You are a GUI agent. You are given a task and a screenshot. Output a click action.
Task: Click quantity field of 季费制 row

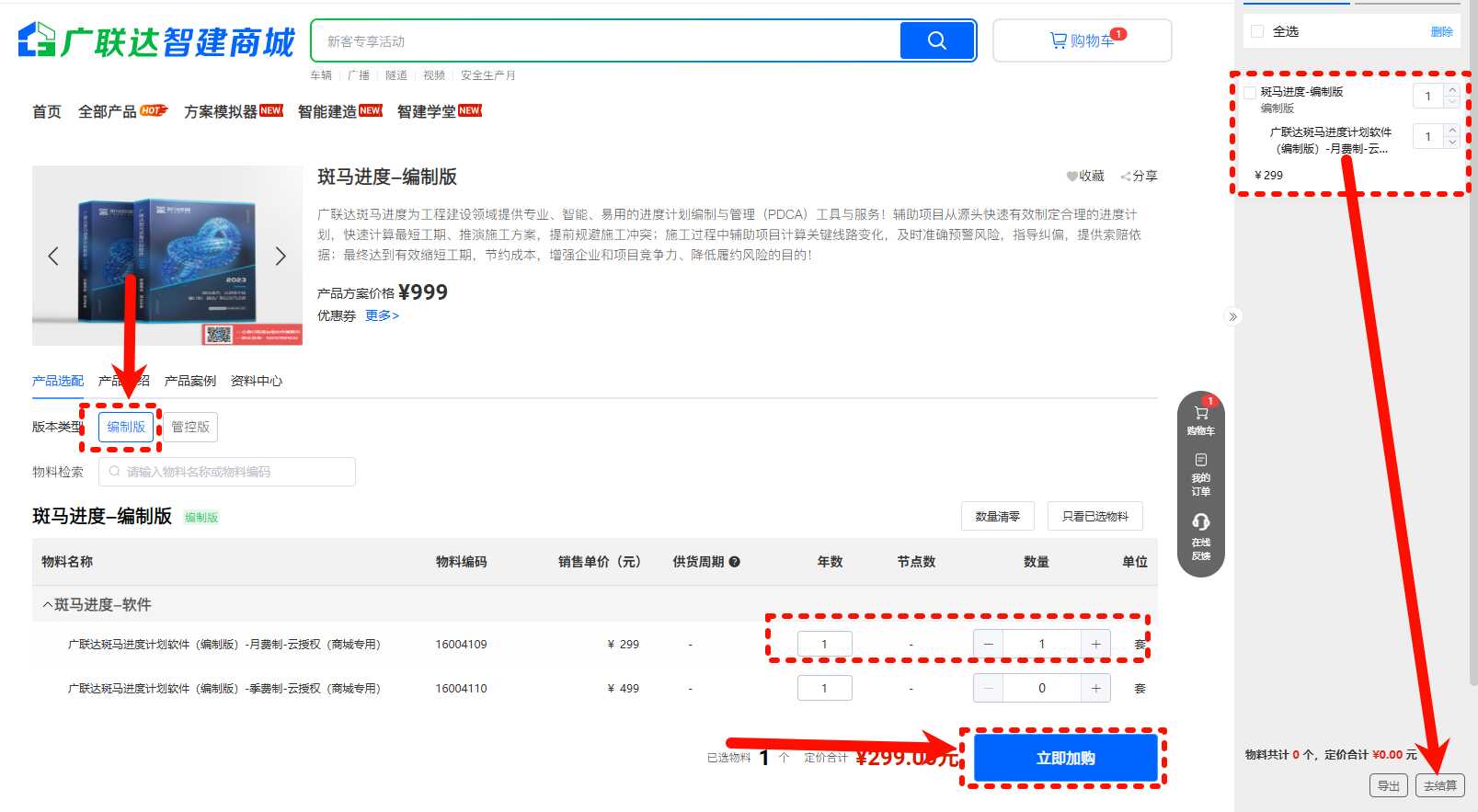[1042, 688]
